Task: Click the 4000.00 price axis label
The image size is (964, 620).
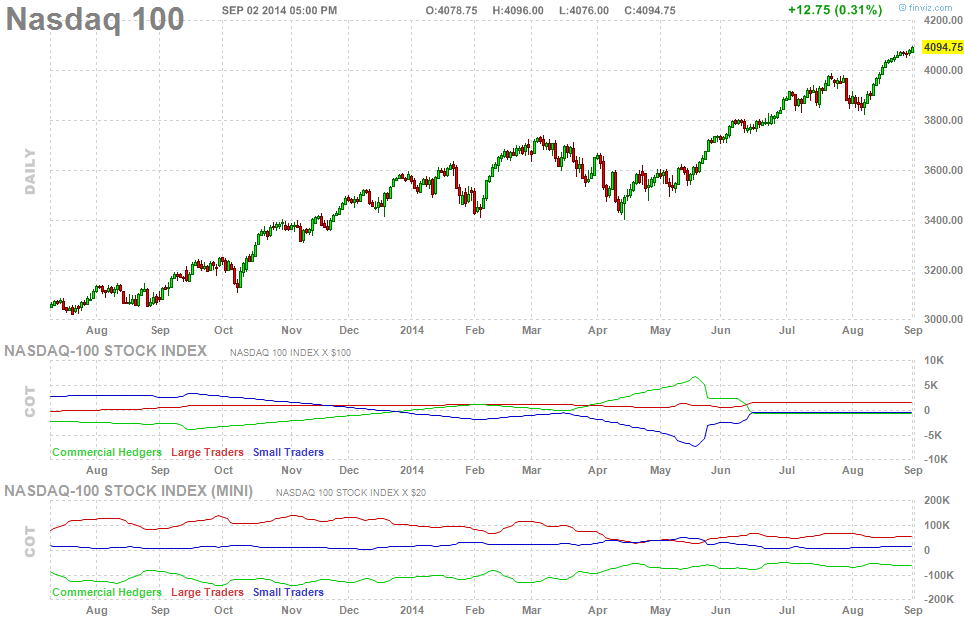Action: pyautogui.click(x=943, y=70)
